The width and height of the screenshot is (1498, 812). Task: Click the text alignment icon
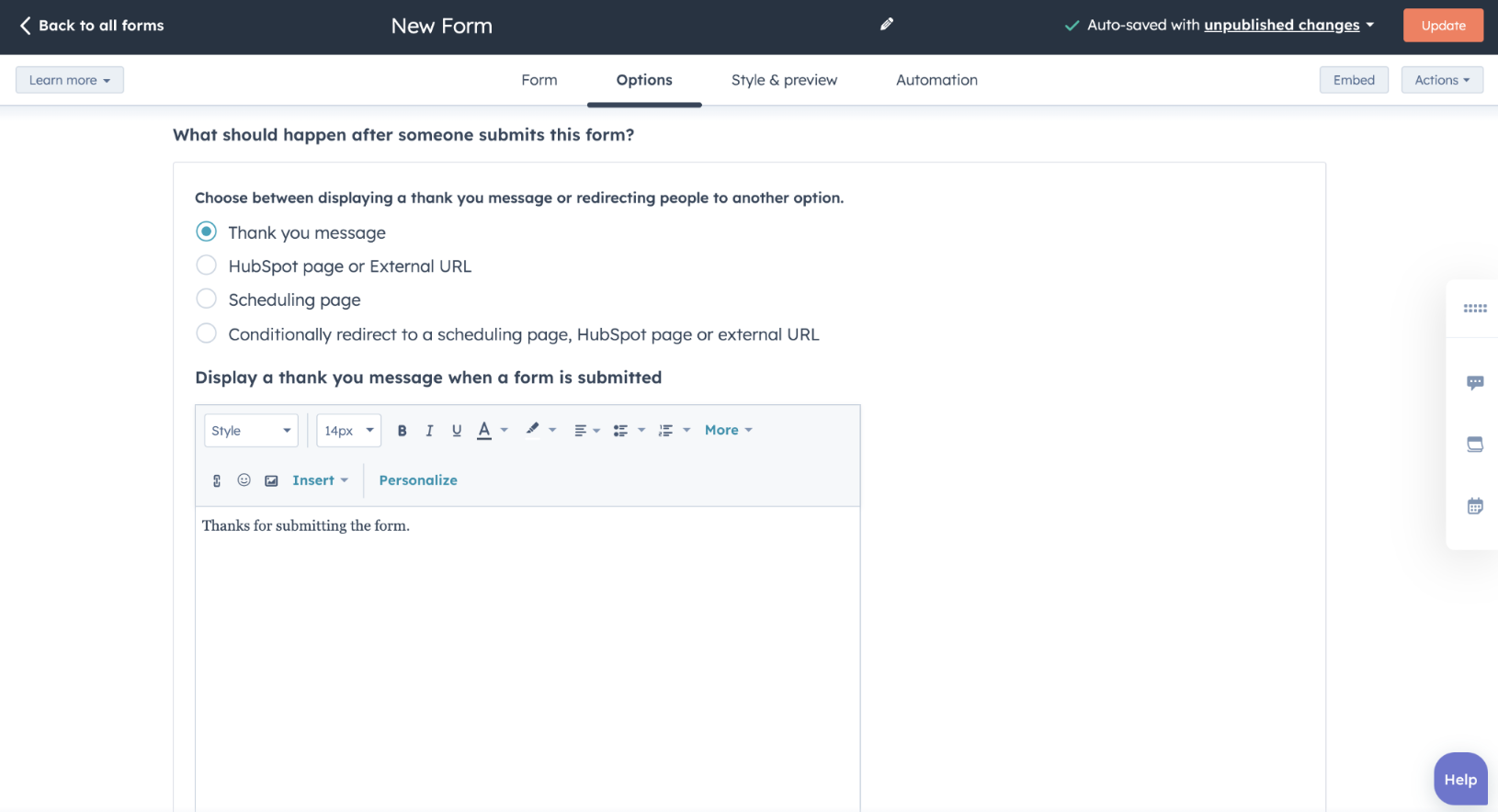click(580, 431)
